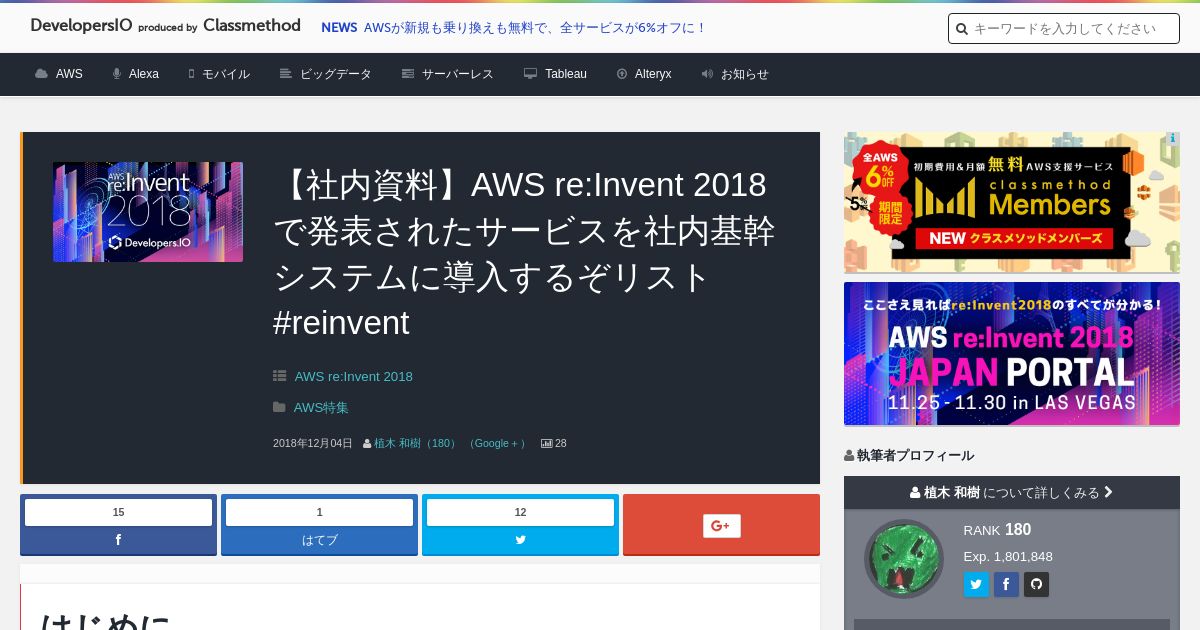The width and height of the screenshot is (1200, 630).
Task: Open the AWS re:Invent 2018 series link
Action: 353,377
